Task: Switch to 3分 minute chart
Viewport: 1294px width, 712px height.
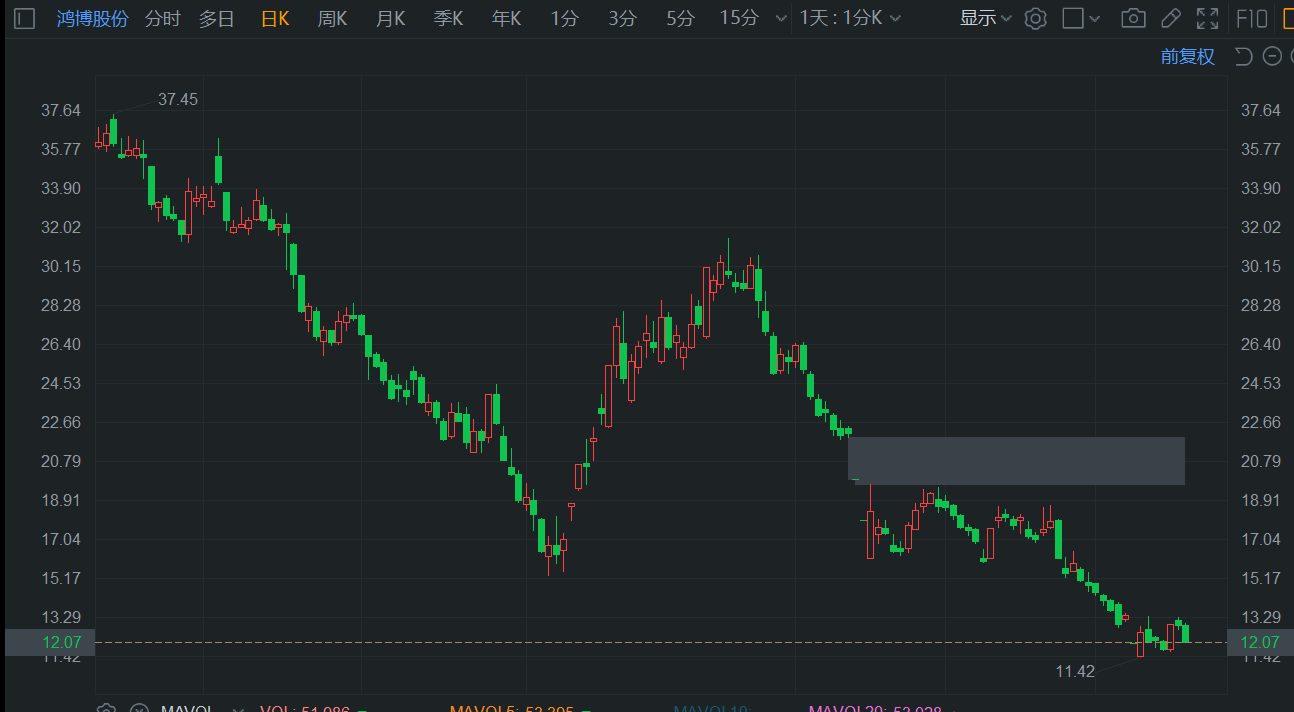Action: 622,18
